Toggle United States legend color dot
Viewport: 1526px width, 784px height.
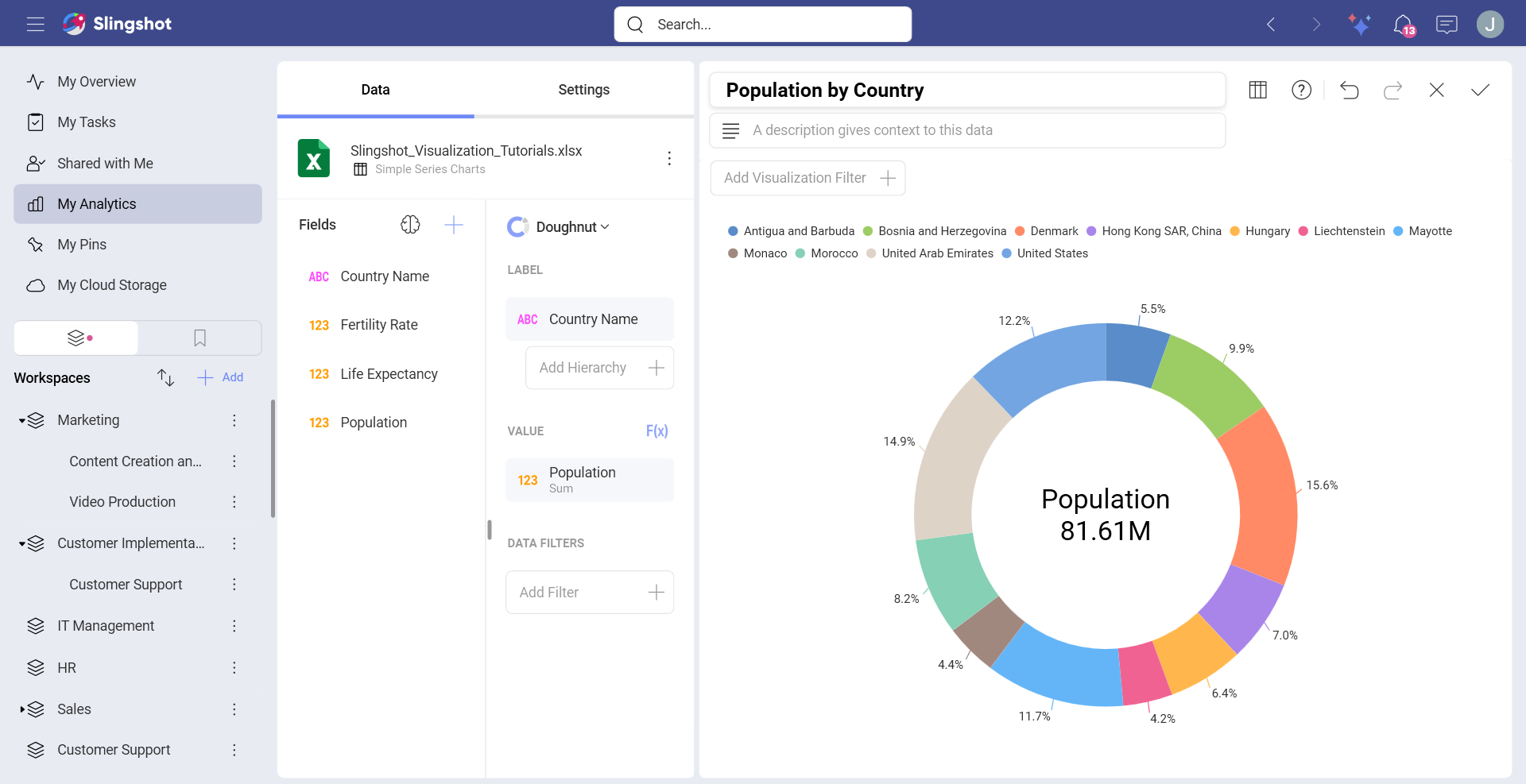pyautogui.click(x=1006, y=253)
